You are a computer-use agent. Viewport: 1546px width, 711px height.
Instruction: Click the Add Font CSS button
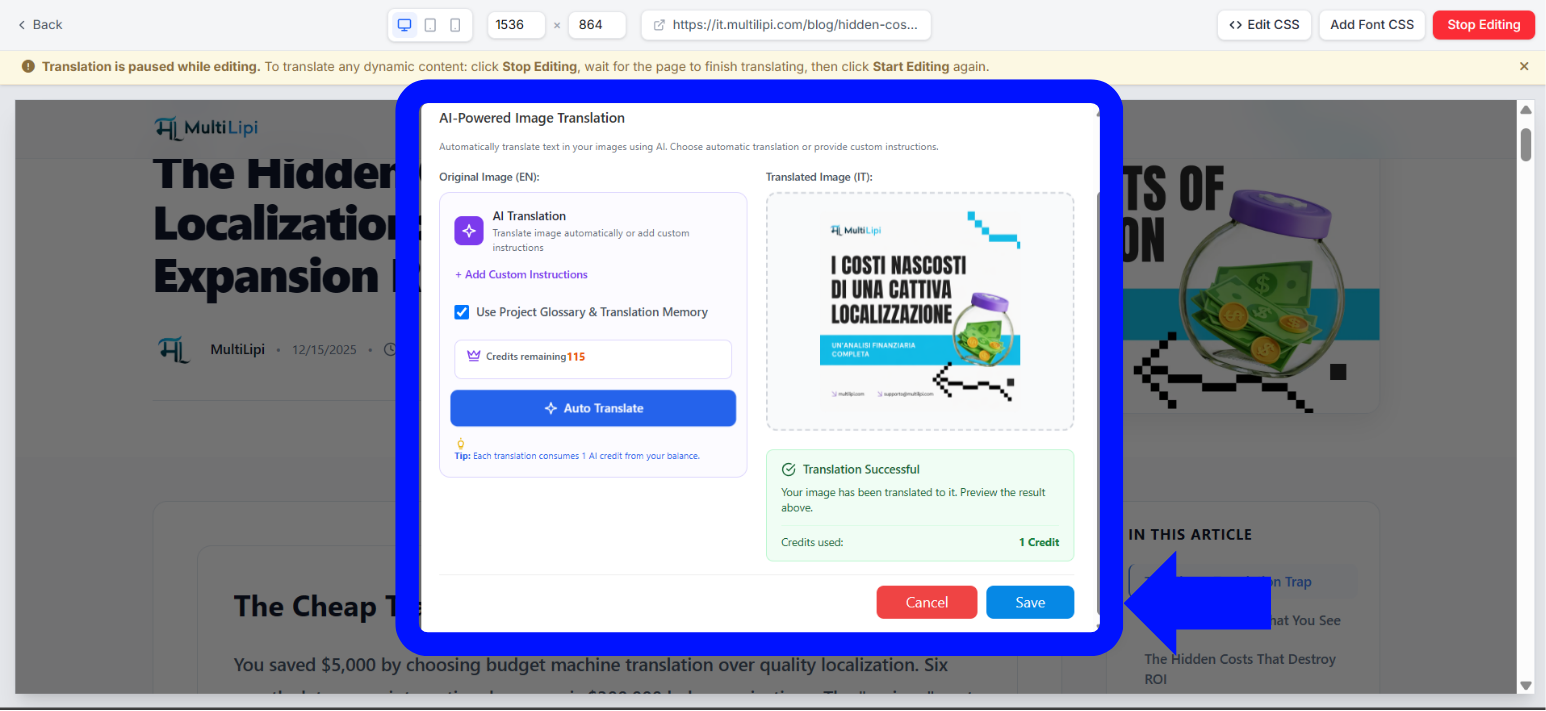click(x=1372, y=25)
